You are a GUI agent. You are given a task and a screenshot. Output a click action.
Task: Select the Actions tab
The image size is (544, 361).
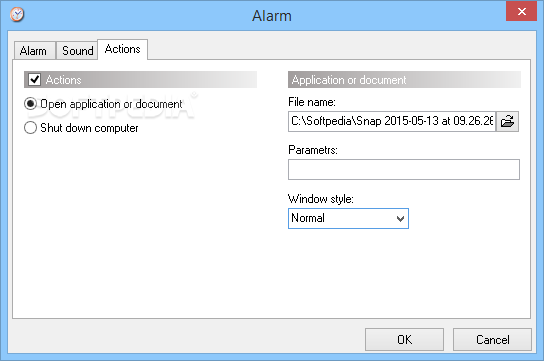pyautogui.click(x=122, y=49)
